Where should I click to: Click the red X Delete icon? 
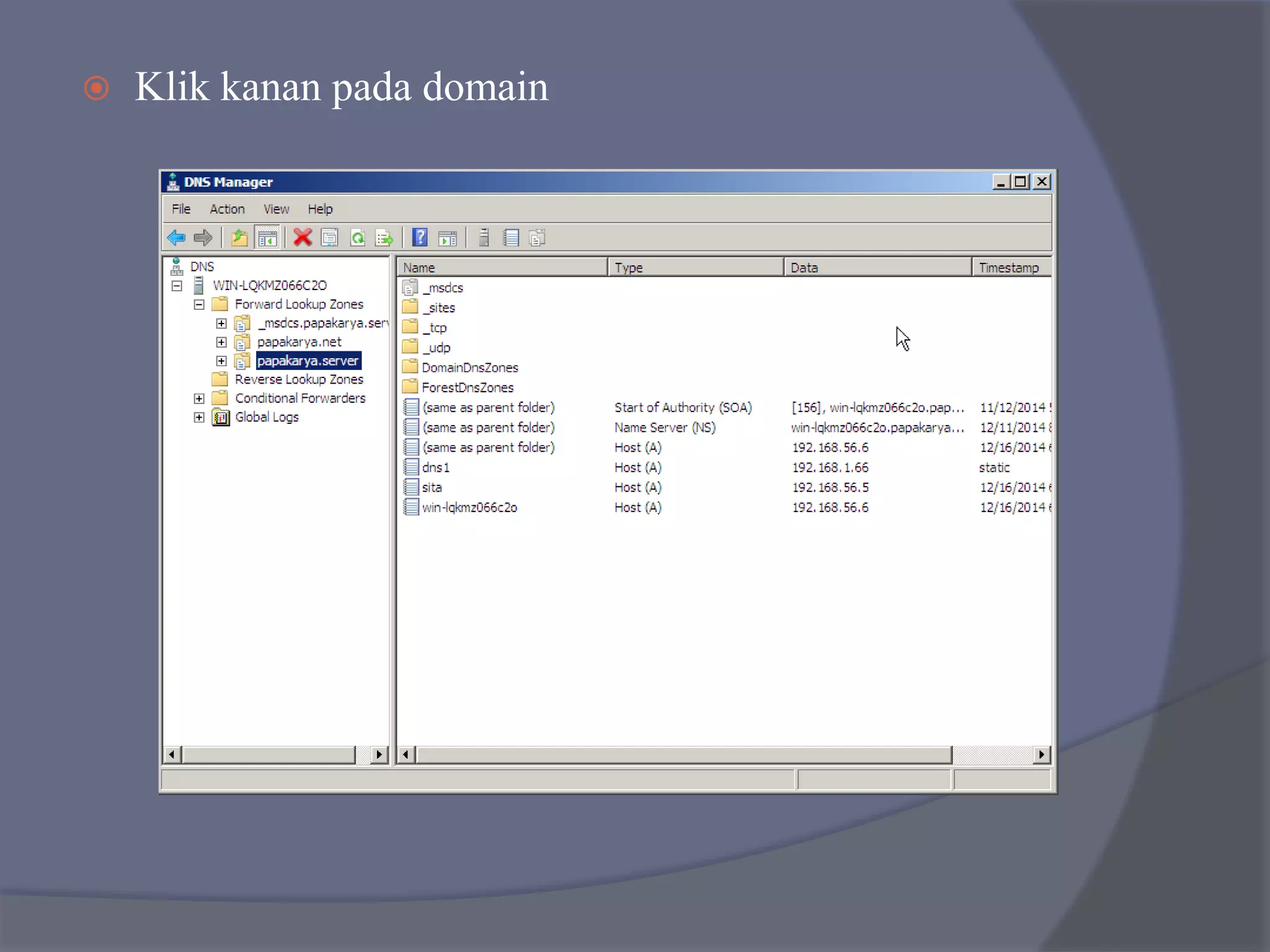[303, 237]
